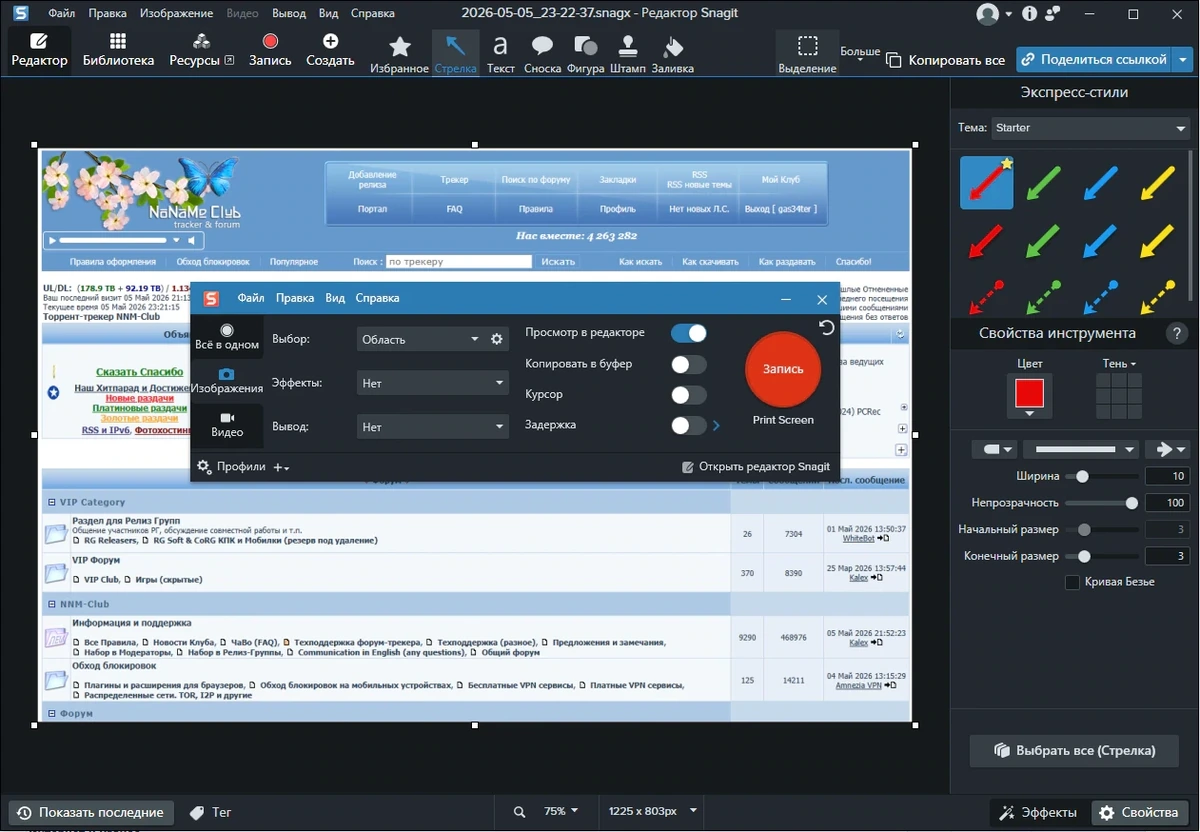Toggle the Cursor (Курсор) switch

pyautogui.click(x=688, y=395)
